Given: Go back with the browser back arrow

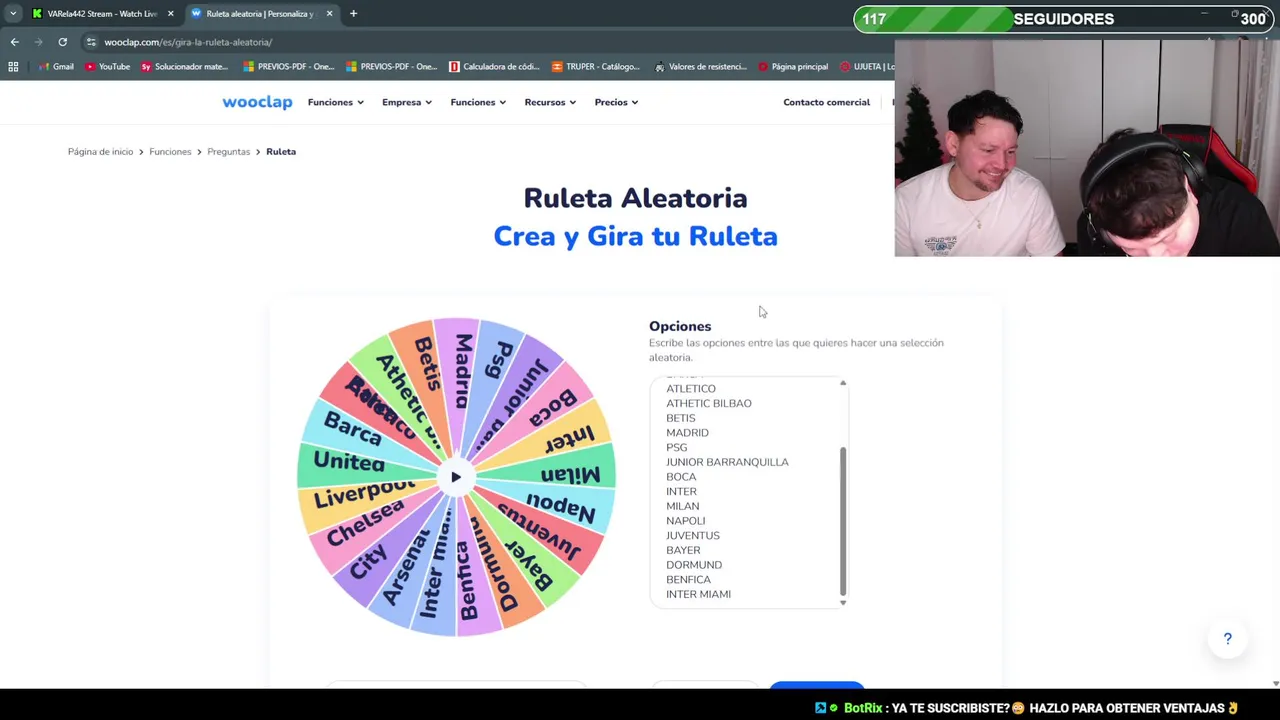Looking at the screenshot, I should point(14,42).
